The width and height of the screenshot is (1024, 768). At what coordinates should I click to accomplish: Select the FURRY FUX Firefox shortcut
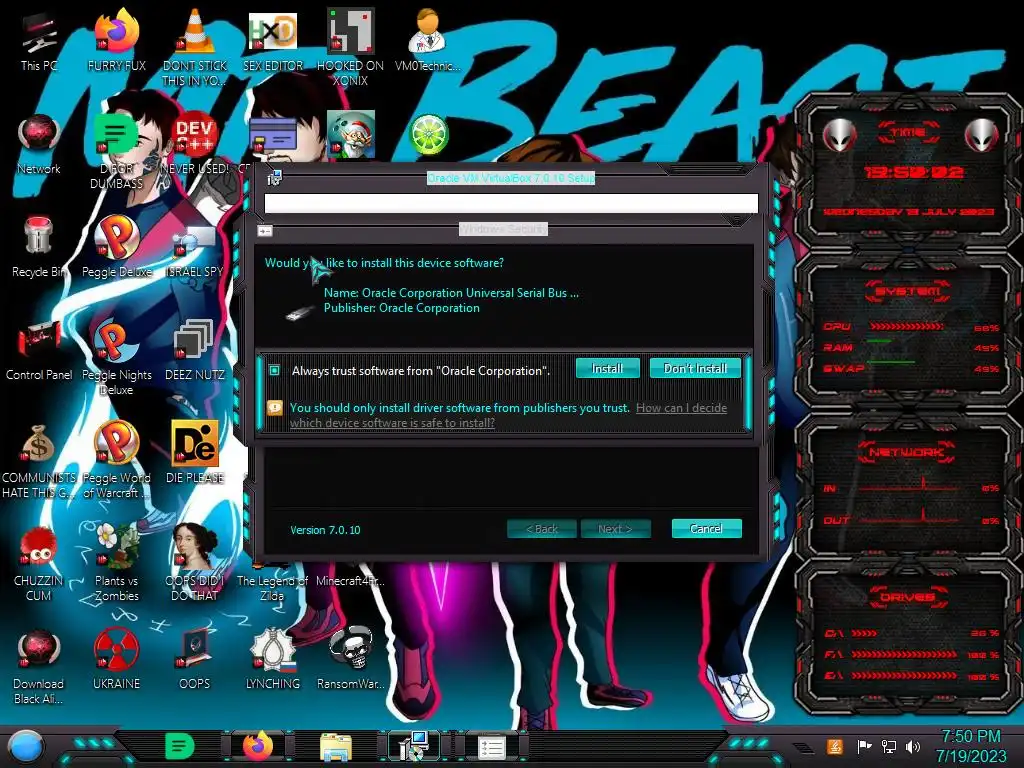pos(117,40)
